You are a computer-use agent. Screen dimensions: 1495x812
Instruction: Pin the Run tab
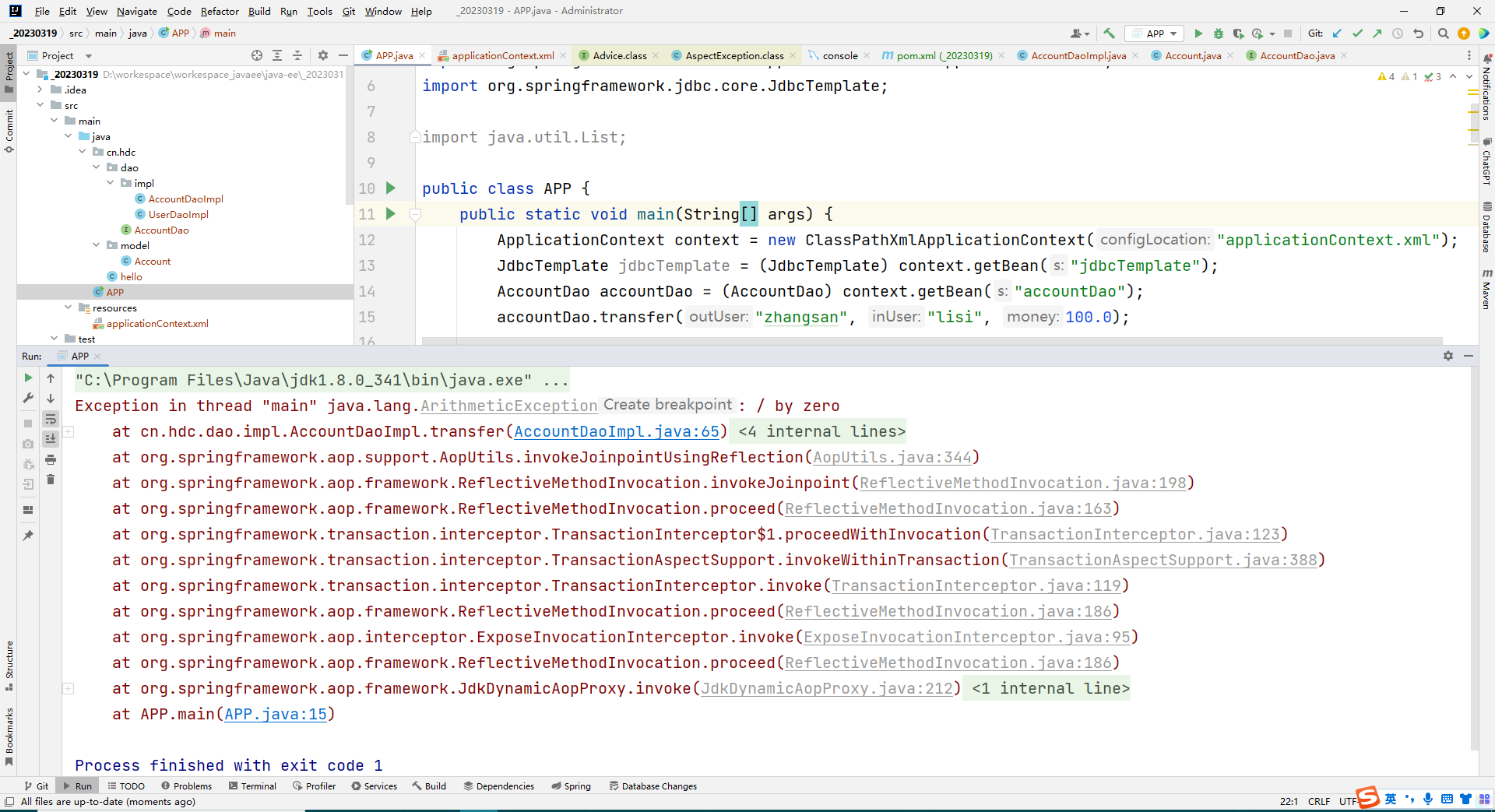pos(28,536)
